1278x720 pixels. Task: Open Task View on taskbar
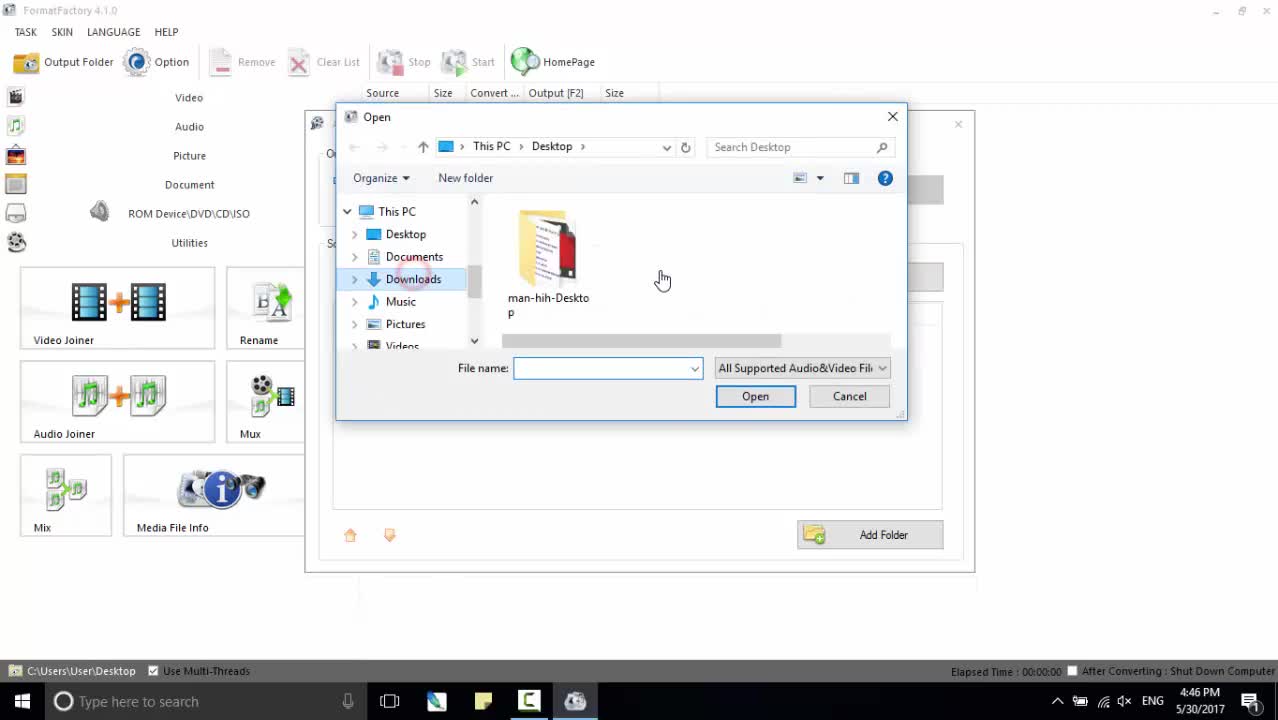389,701
